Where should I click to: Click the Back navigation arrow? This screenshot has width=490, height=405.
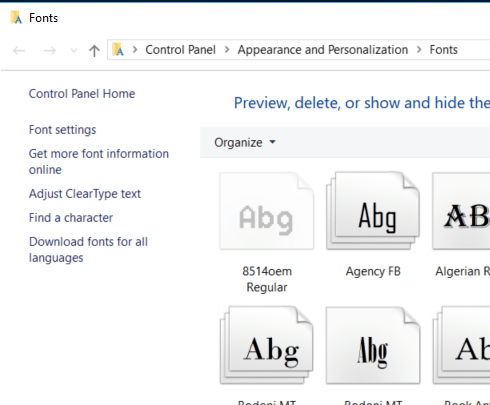[x=19, y=51]
